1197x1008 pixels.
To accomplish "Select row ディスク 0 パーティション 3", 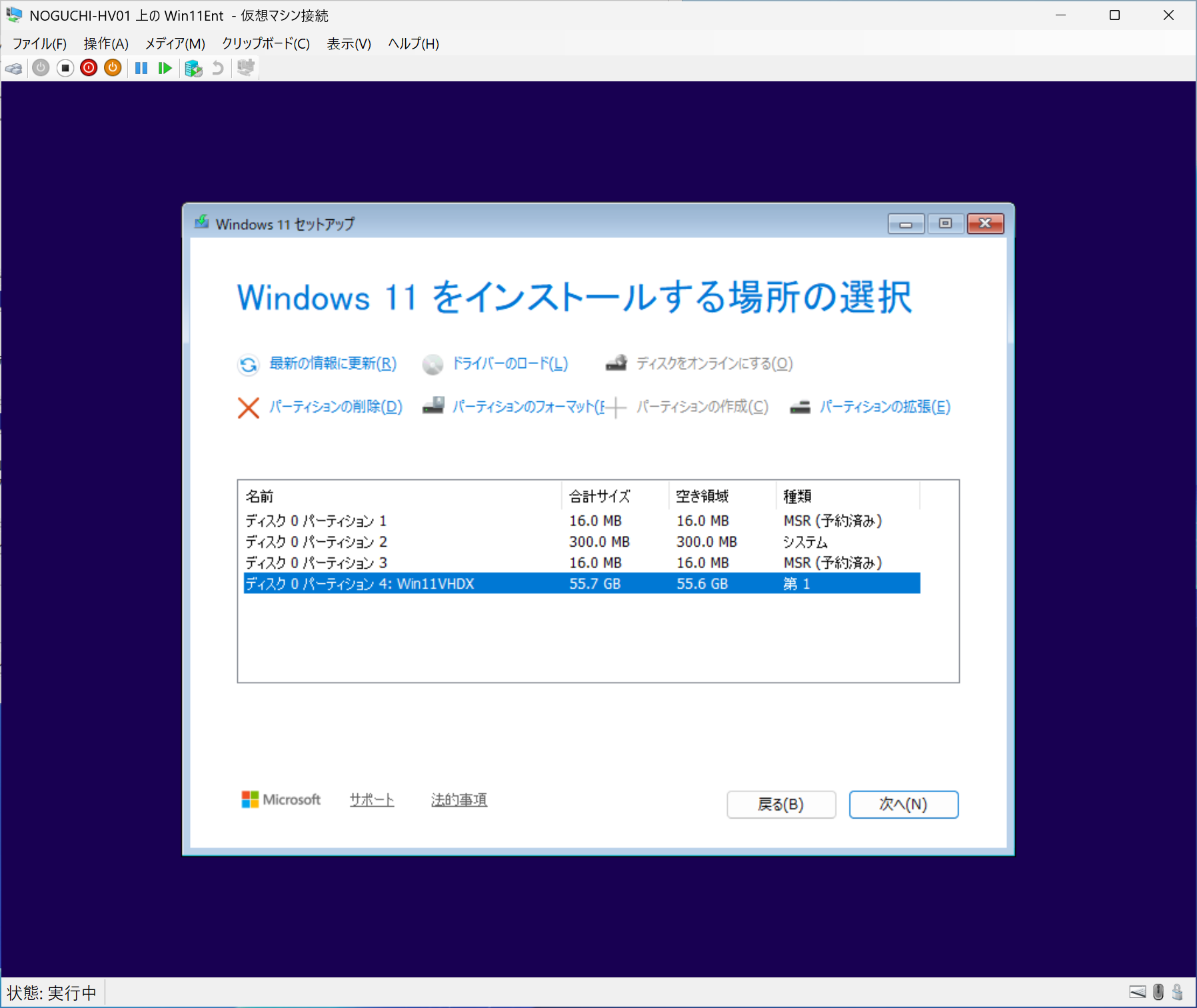I will tap(582, 563).
